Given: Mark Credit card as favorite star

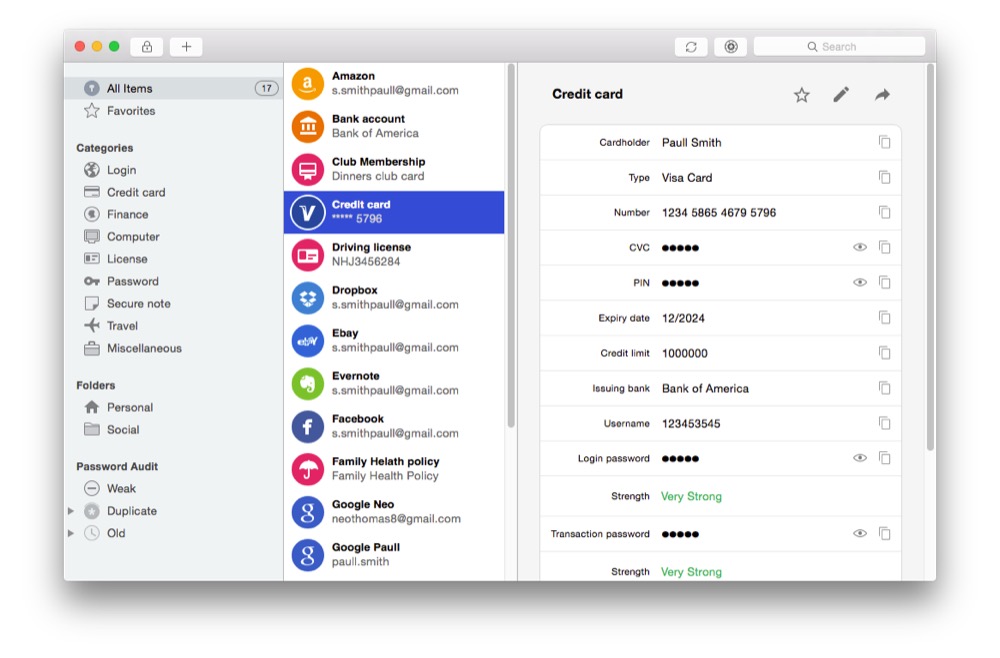Looking at the screenshot, I should pyautogui.click(x=801, y=95).
